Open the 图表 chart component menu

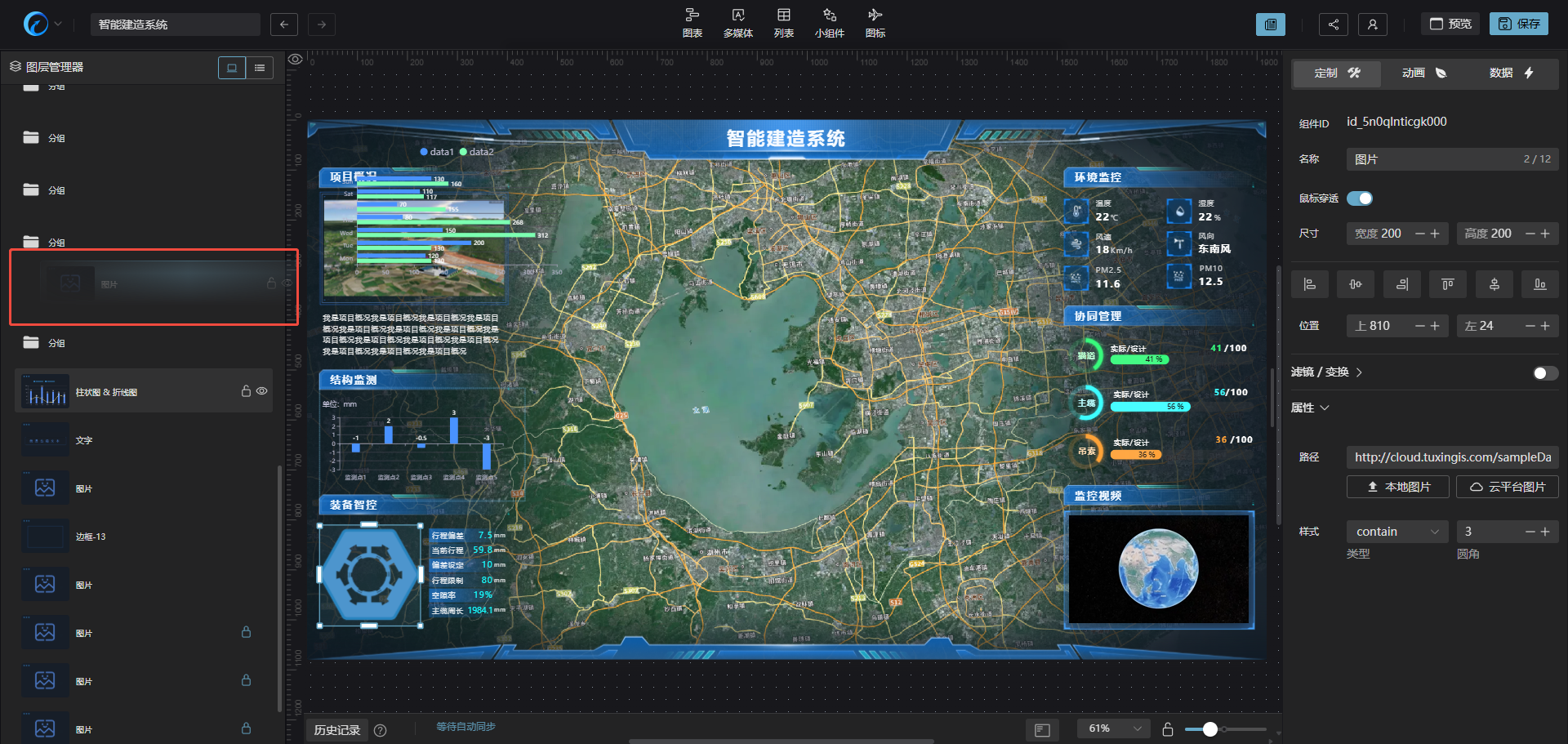pyautogui.click(x=692, y=23)
